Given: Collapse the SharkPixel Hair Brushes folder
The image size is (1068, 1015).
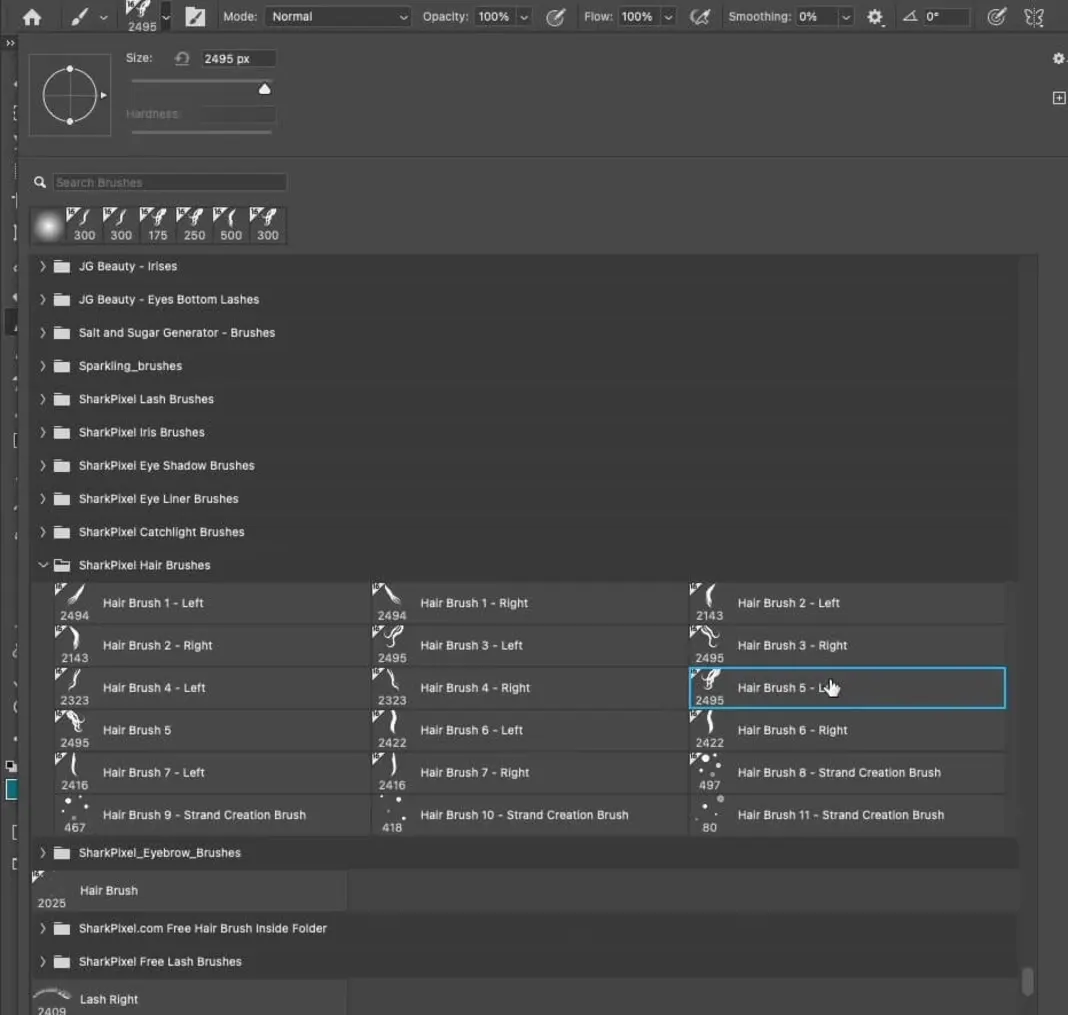Looking at the screenshot, I should click(x=42, y=565).
